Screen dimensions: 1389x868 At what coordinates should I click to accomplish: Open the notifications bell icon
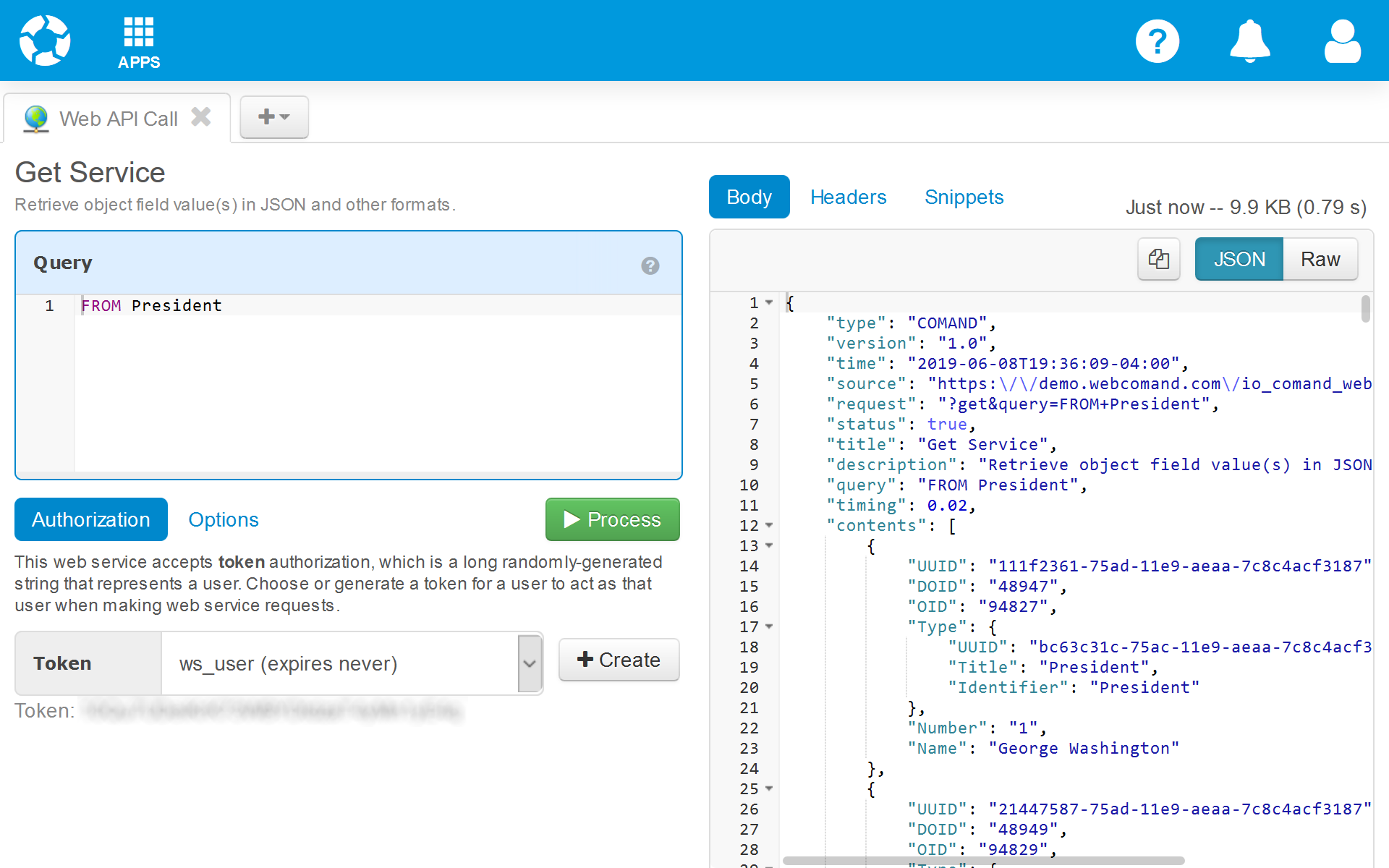pos(1249,41)
